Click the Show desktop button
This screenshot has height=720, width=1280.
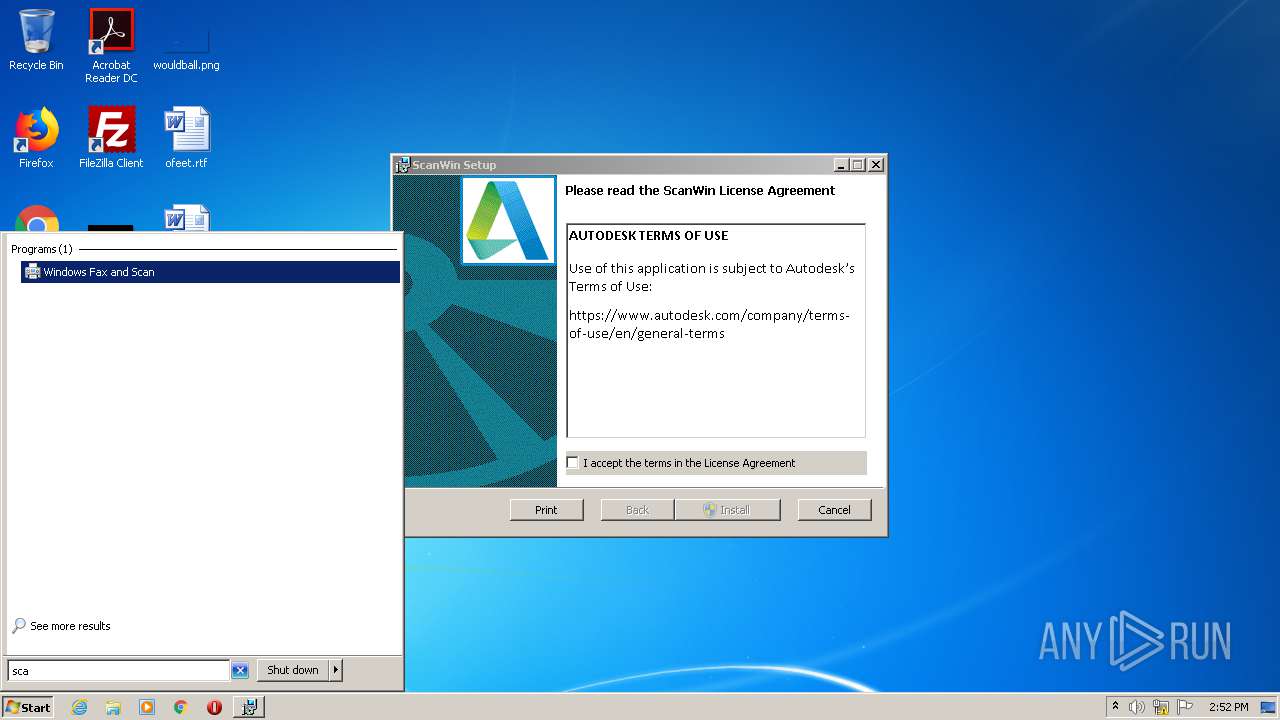click(x=1270, y=707)
